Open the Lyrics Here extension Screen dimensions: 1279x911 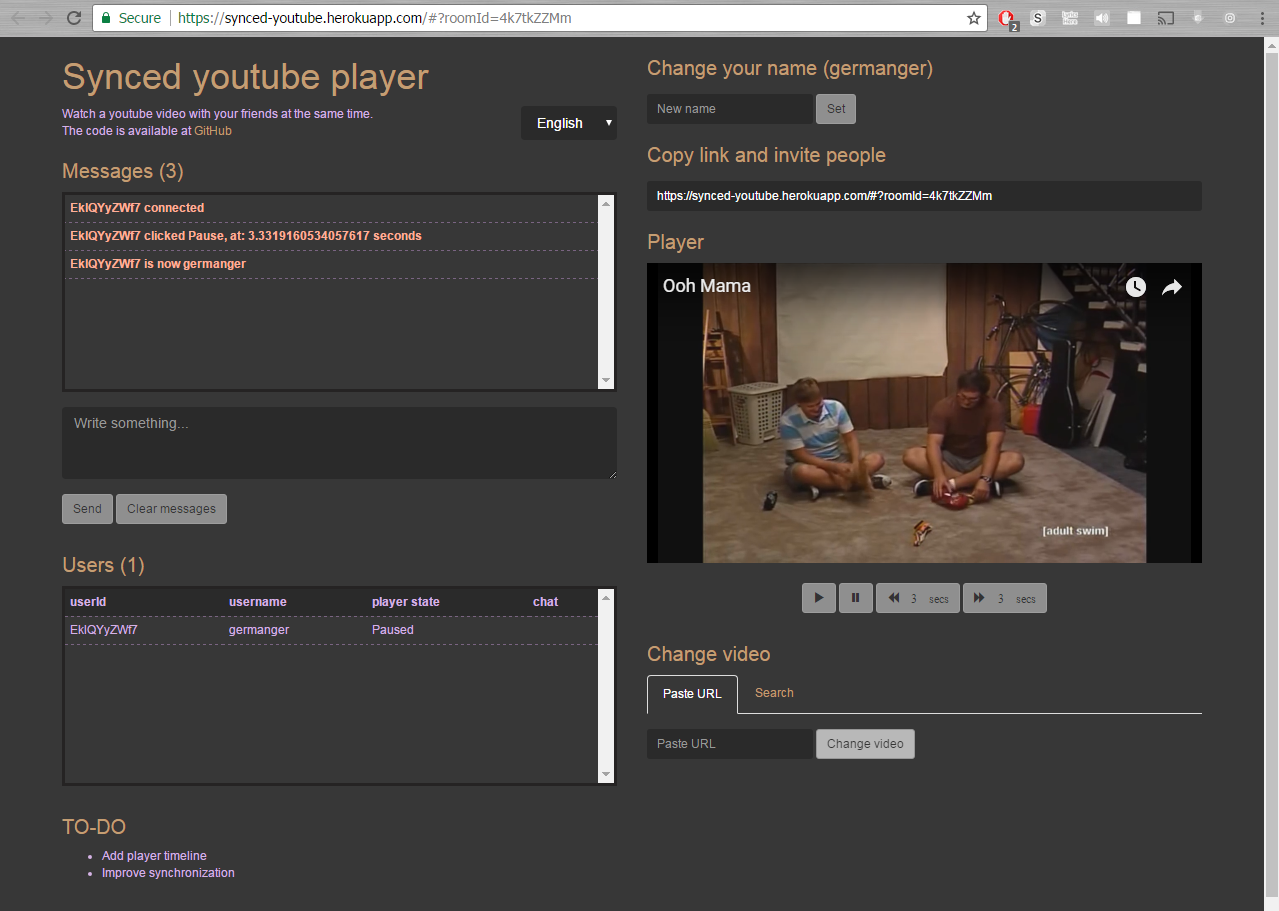coord(1070,18)
